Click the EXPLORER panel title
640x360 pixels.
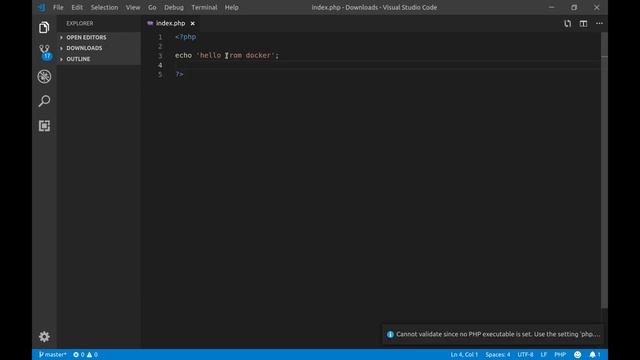tap(80, 23)
